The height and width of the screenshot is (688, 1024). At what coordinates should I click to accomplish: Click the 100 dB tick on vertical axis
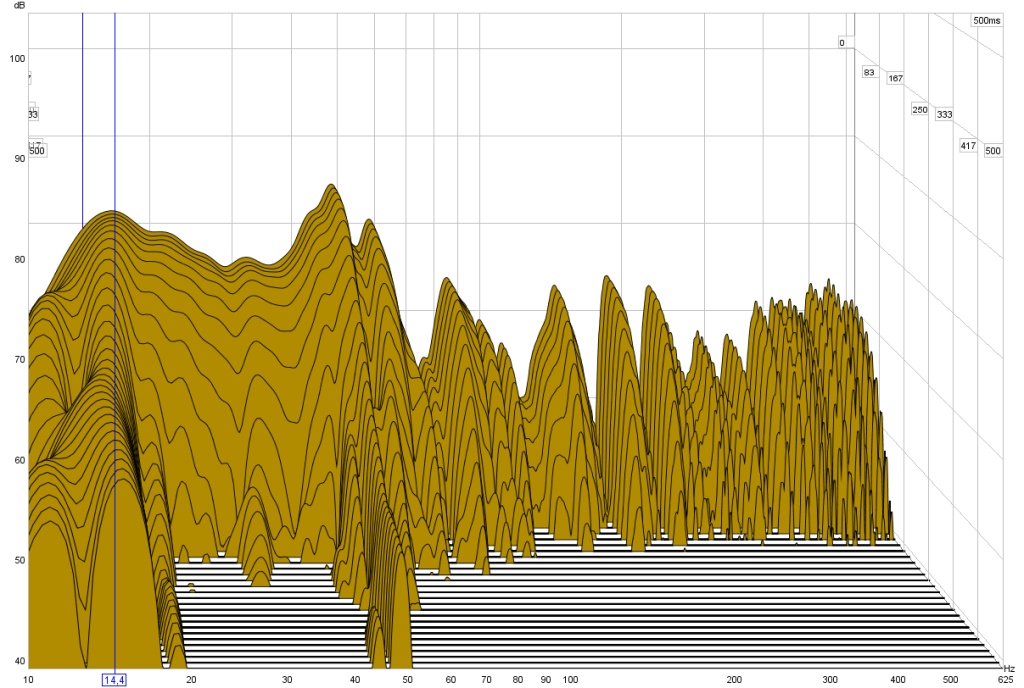coord(16,58)
